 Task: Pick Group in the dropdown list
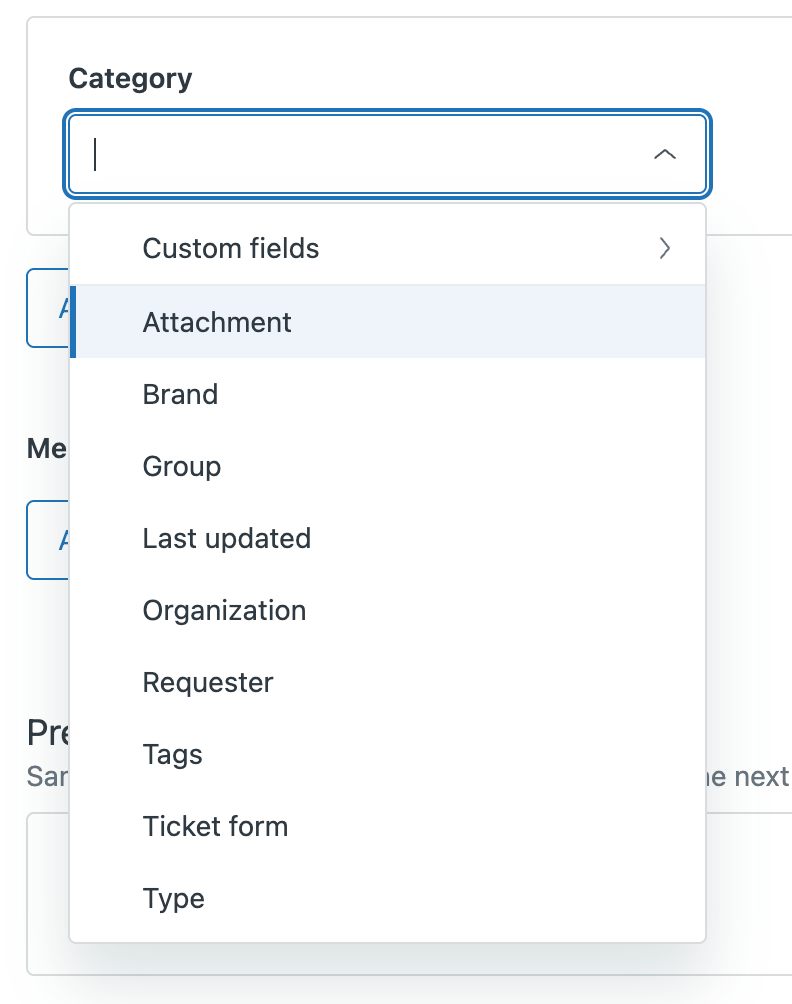click(182, 466)
